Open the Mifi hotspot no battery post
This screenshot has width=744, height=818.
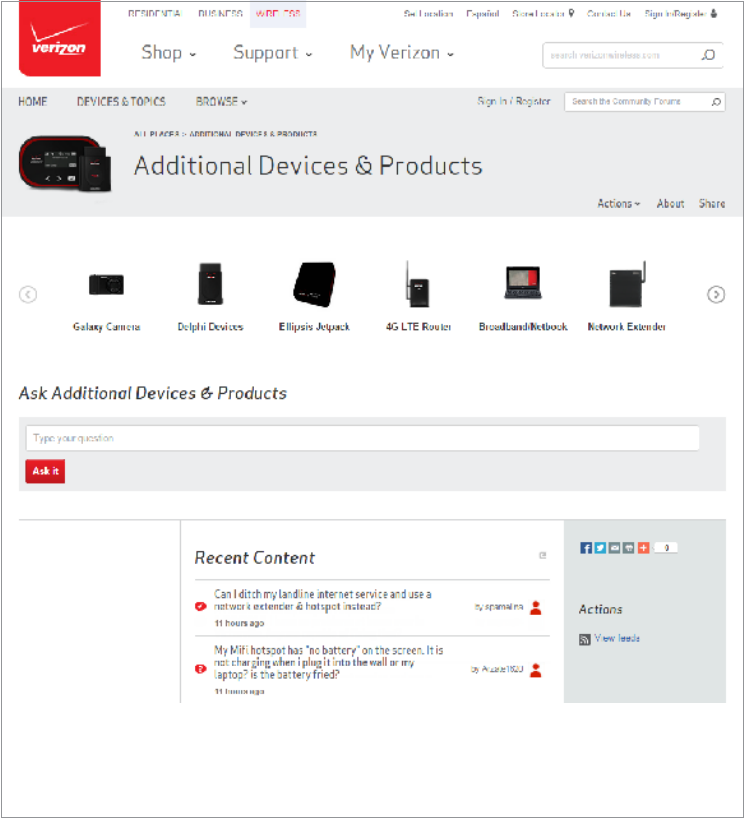pos(328,663)
